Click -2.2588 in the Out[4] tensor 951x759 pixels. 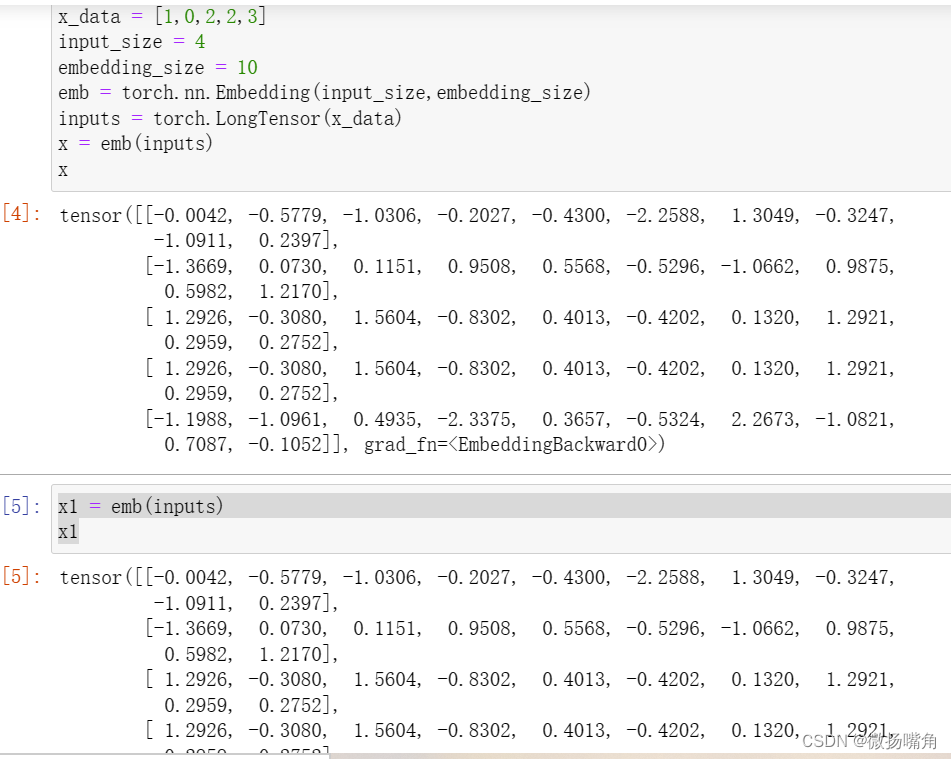tap(665, 215)
